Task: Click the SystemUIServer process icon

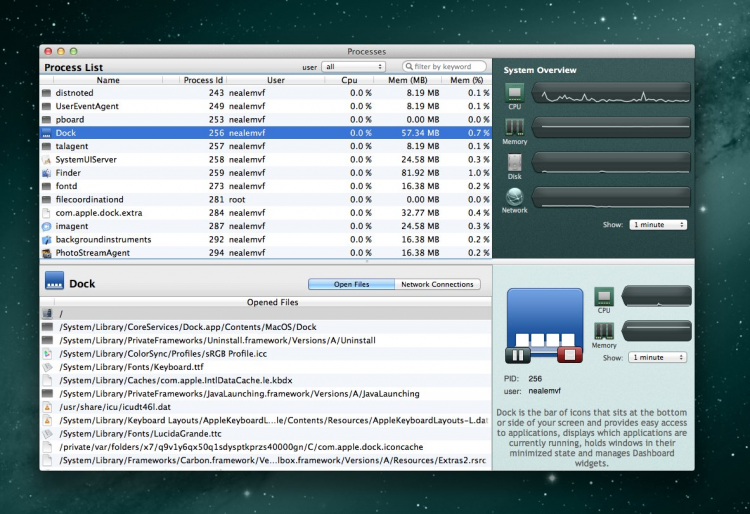Action: [46, 159]
